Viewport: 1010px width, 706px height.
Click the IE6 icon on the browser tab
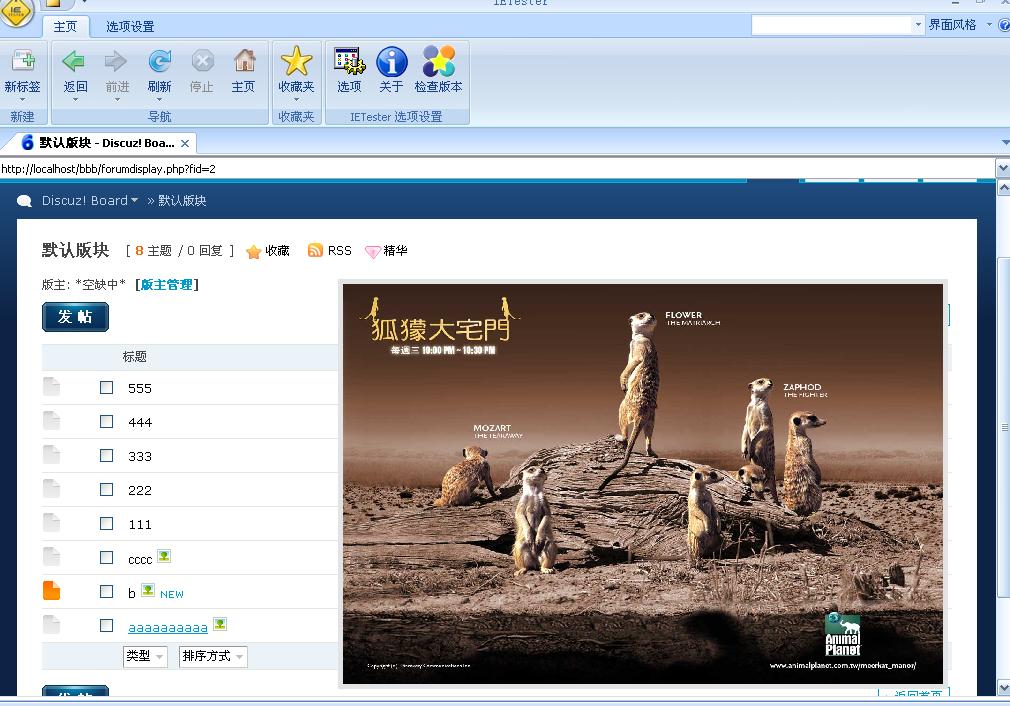[x=27, y=142]
